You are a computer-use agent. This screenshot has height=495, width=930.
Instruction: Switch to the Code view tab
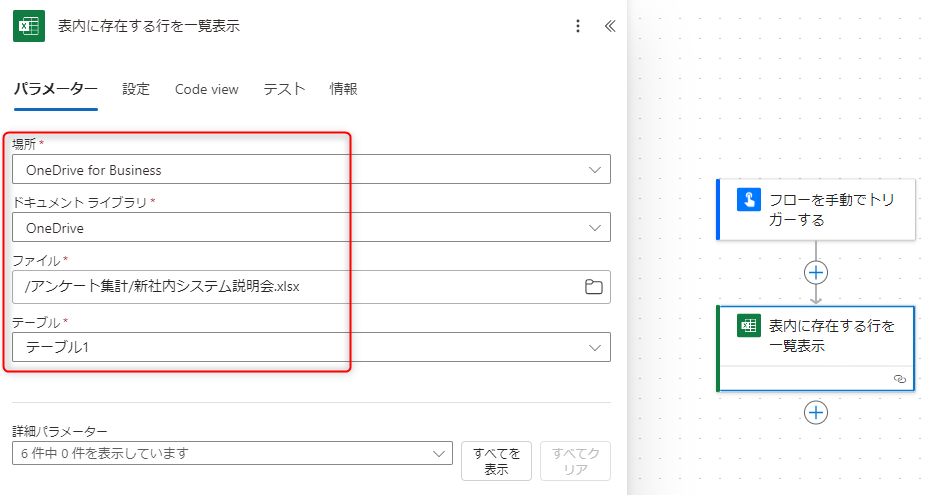tap(206, 90)
